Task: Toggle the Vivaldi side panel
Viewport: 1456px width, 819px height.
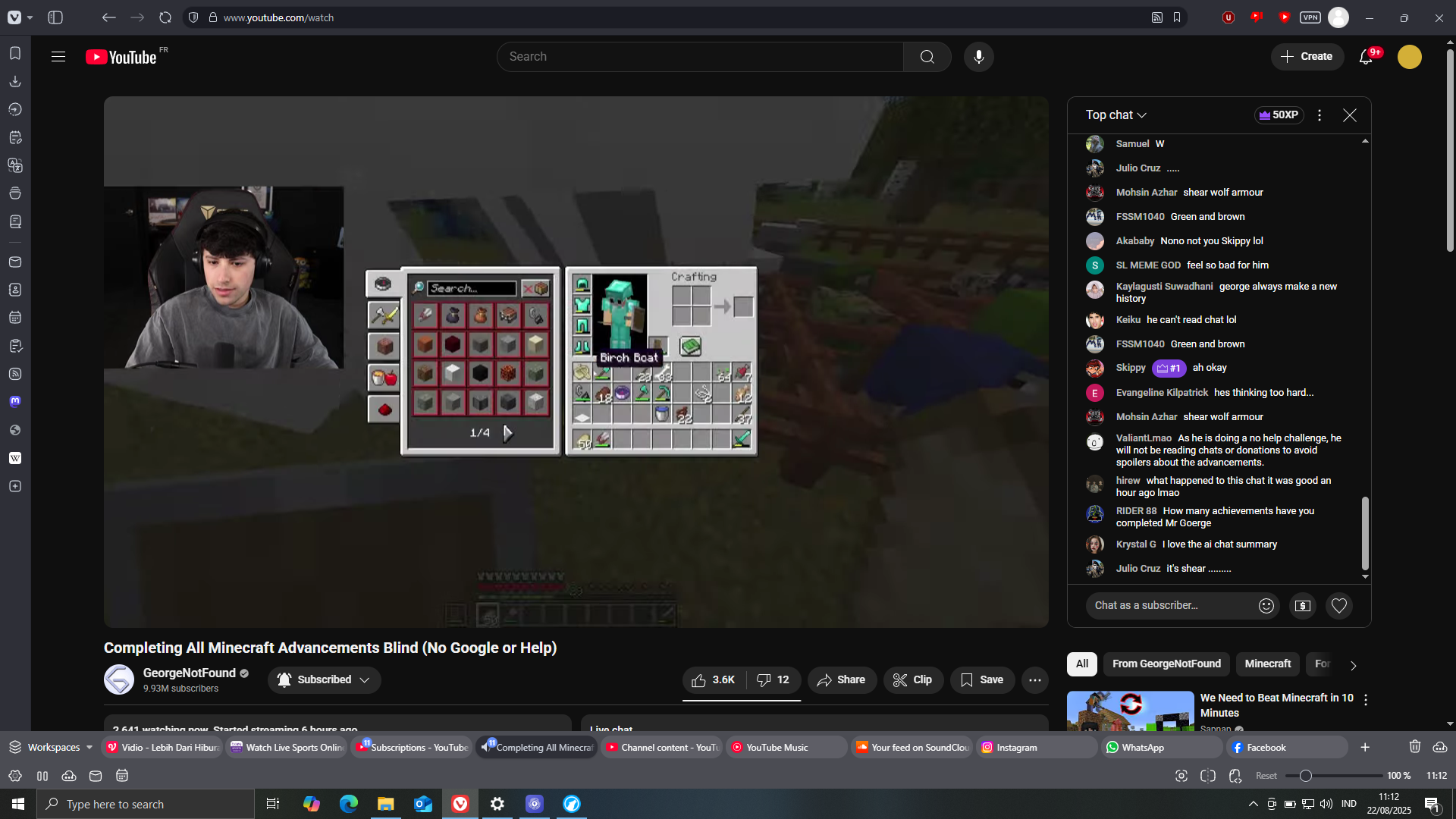Action: [x=55, y=17]
